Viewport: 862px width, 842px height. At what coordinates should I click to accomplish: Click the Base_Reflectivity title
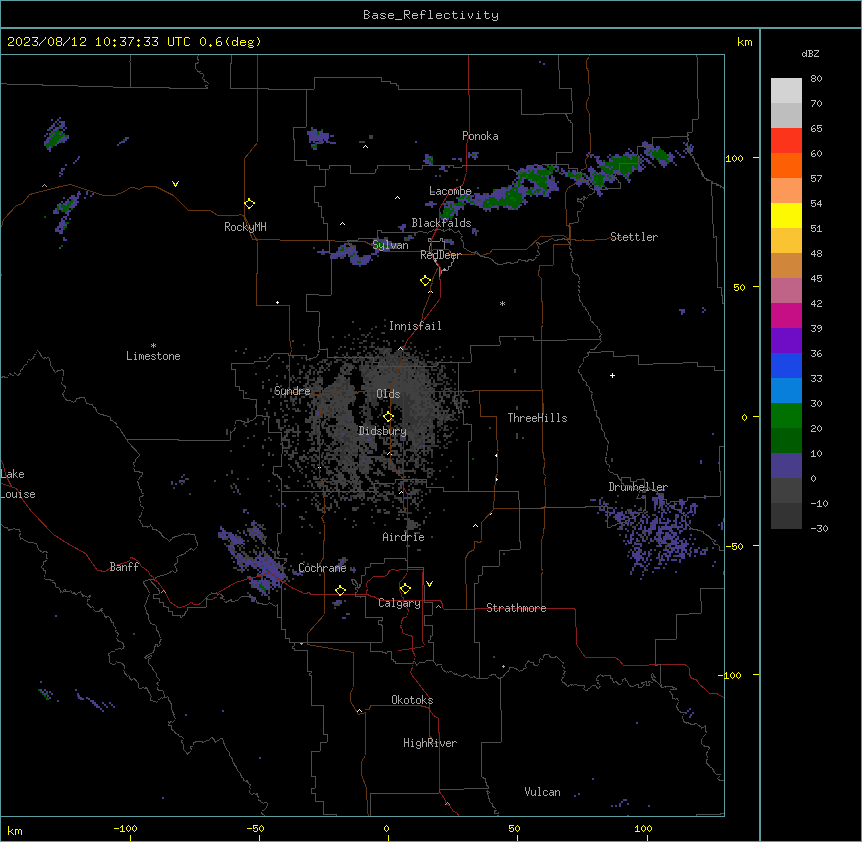[x=431, y=15]
